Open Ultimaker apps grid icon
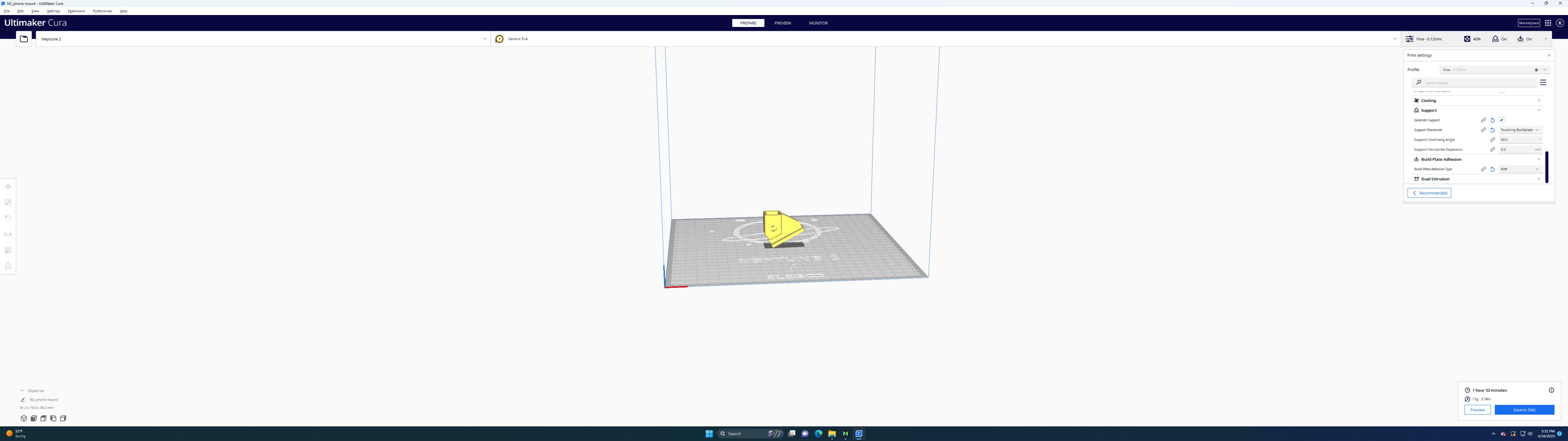 [x=1548, y=23]
